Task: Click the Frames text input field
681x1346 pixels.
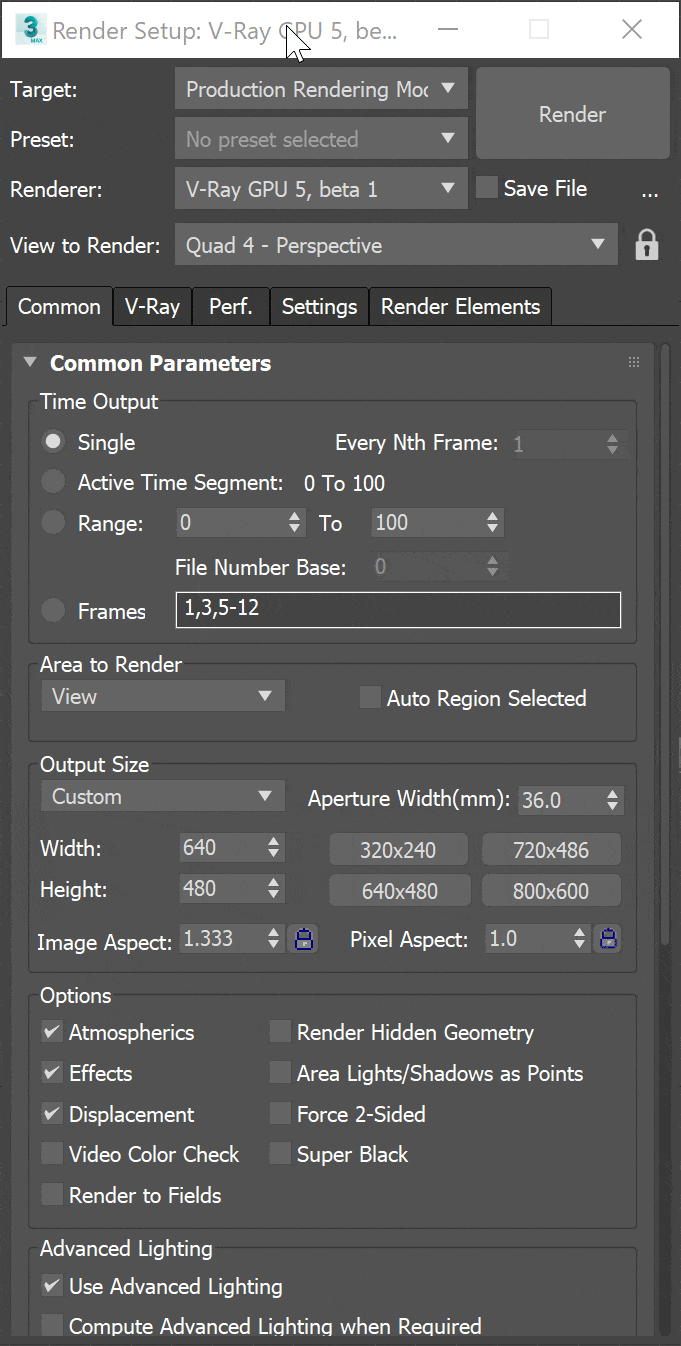Action: tap(397, 610)
